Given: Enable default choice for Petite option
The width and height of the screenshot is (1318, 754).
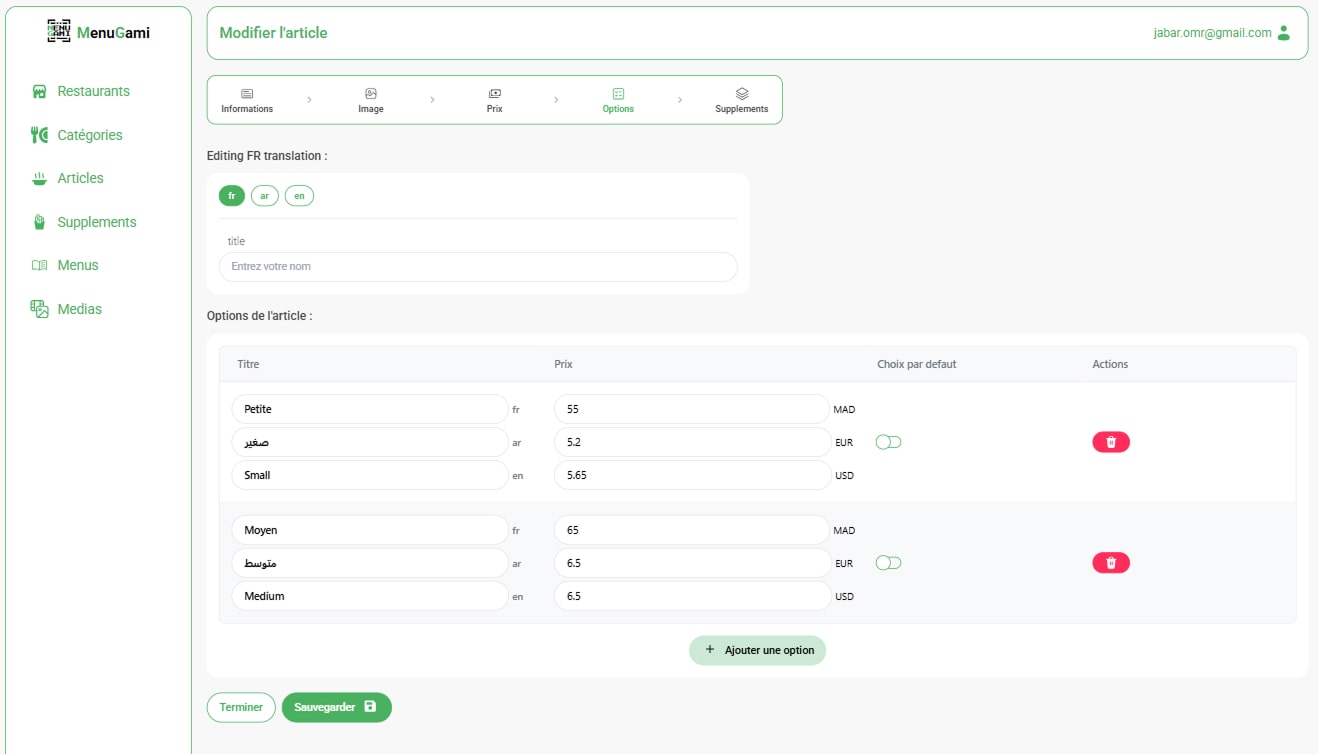Looking at the screenshot, I should (888, 442).
